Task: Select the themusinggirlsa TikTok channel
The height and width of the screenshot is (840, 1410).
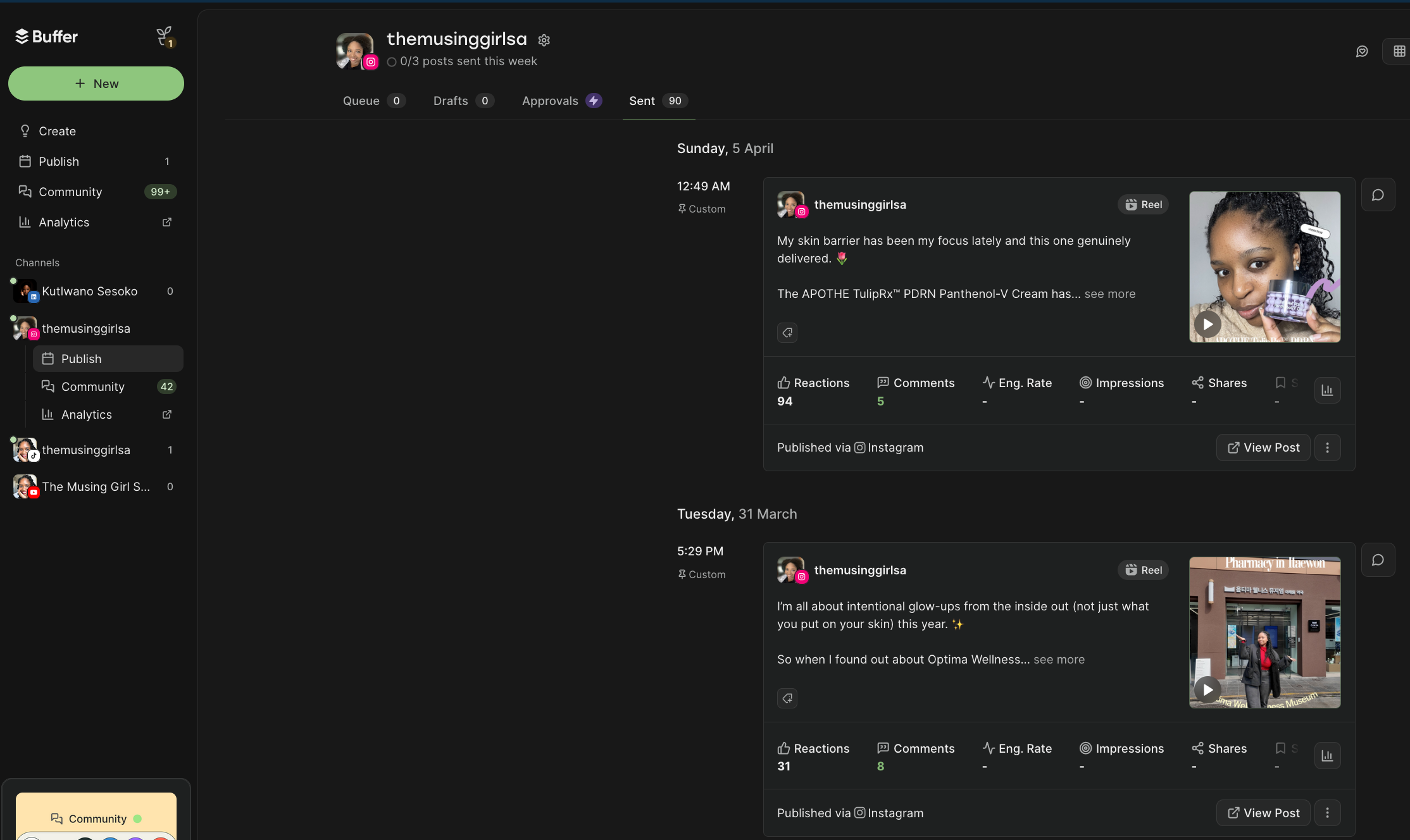Action: (x=87, y=450)
